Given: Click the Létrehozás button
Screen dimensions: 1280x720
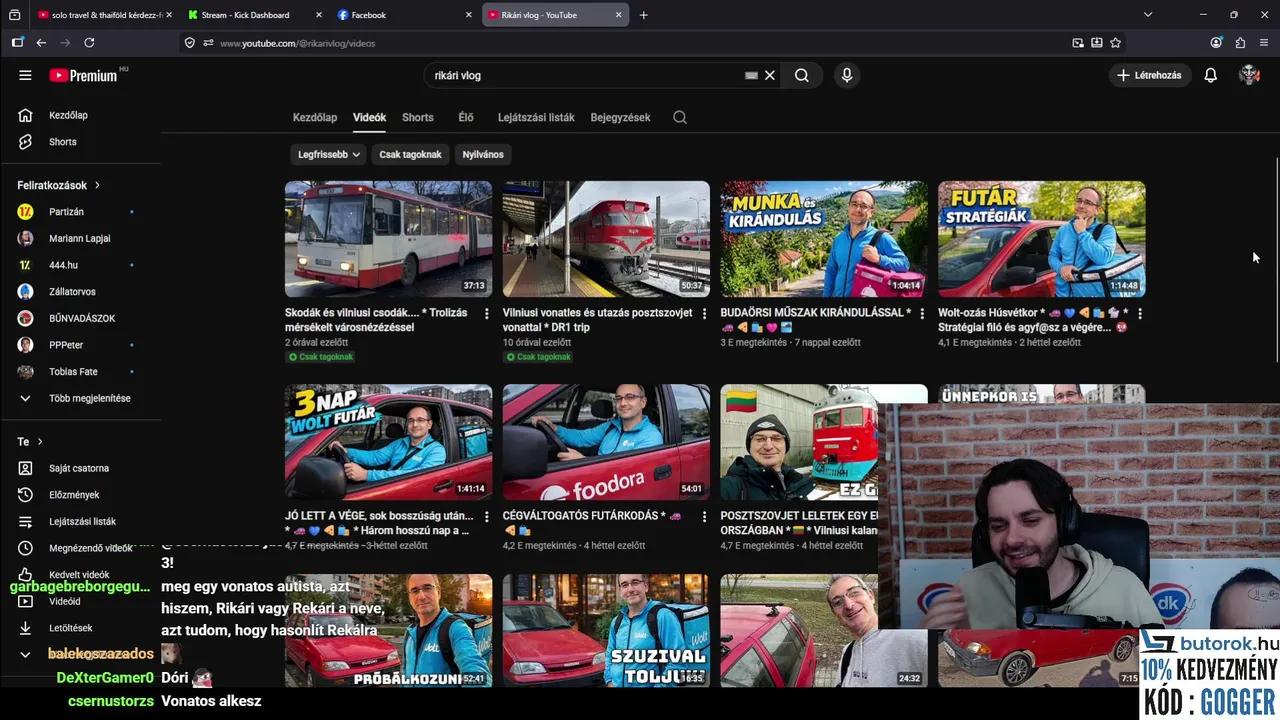Looking at the screenshot, I should click(1150, 75).
